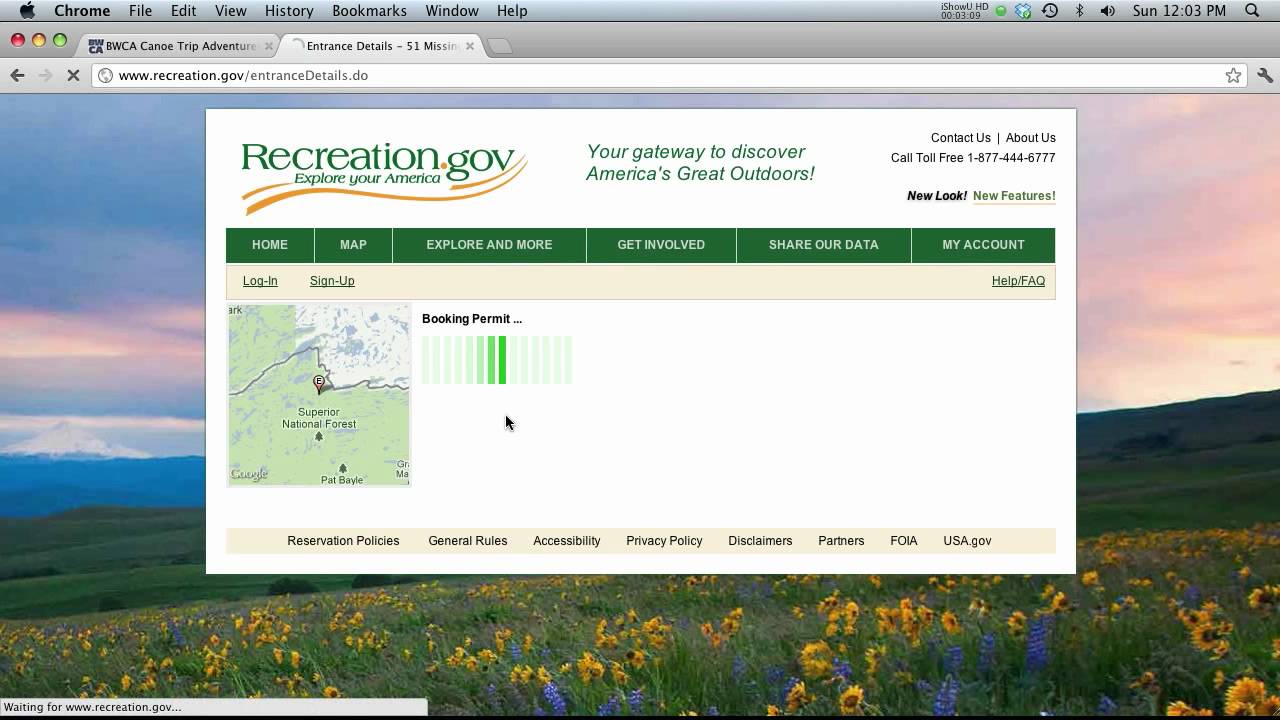Image resolution: width=1280 pixels, height=720 pixels.
Task: Bookmark this page with star icon
Action: click(x=1234, y=75)
